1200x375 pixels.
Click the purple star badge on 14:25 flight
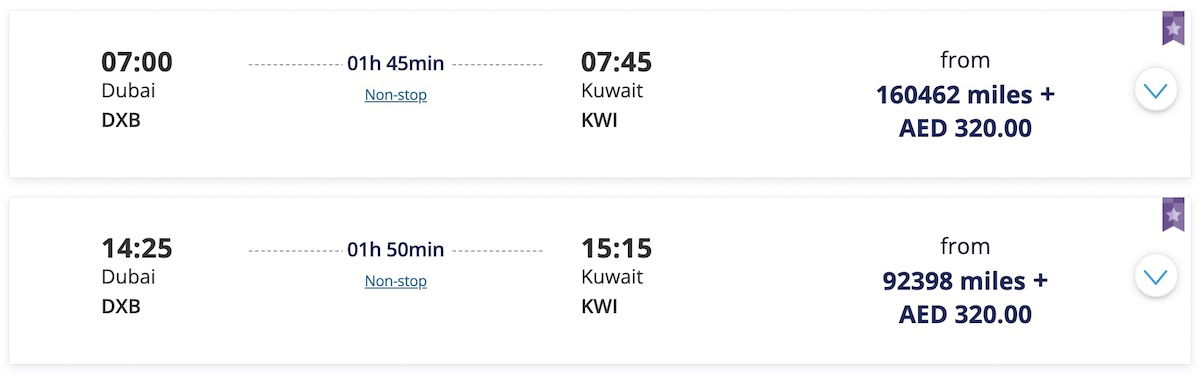point(1173,215)
